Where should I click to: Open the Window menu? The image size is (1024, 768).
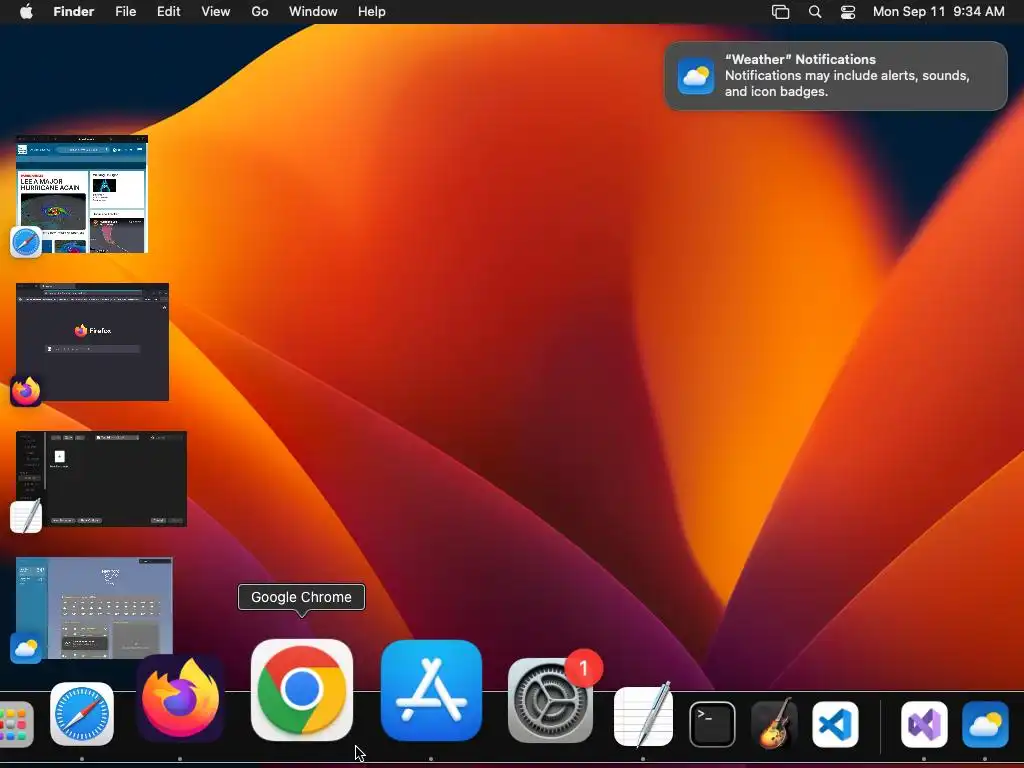[313, 12]
